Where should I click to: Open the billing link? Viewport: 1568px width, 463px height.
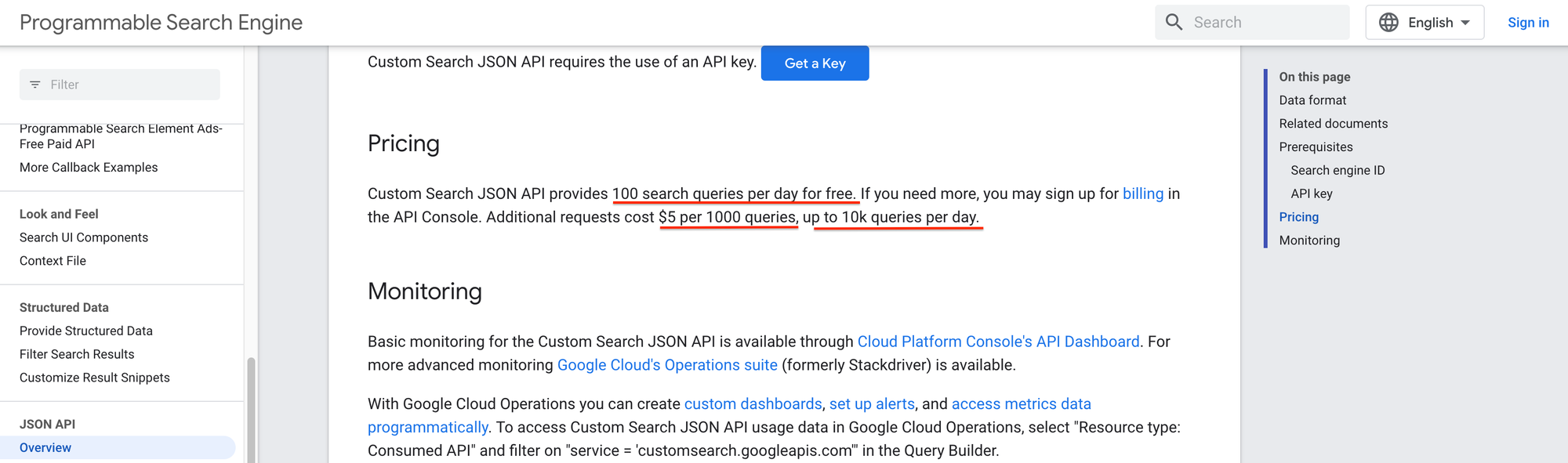(x=1143, y=194)
